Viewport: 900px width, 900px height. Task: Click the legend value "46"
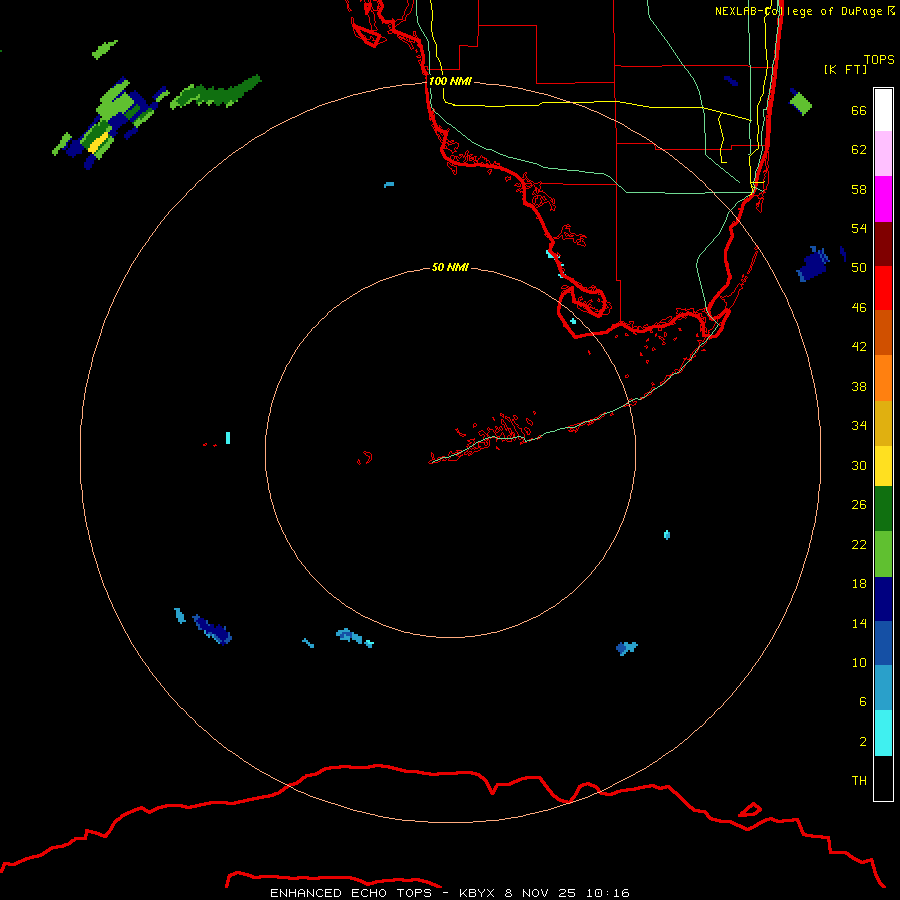coord(859,308)
